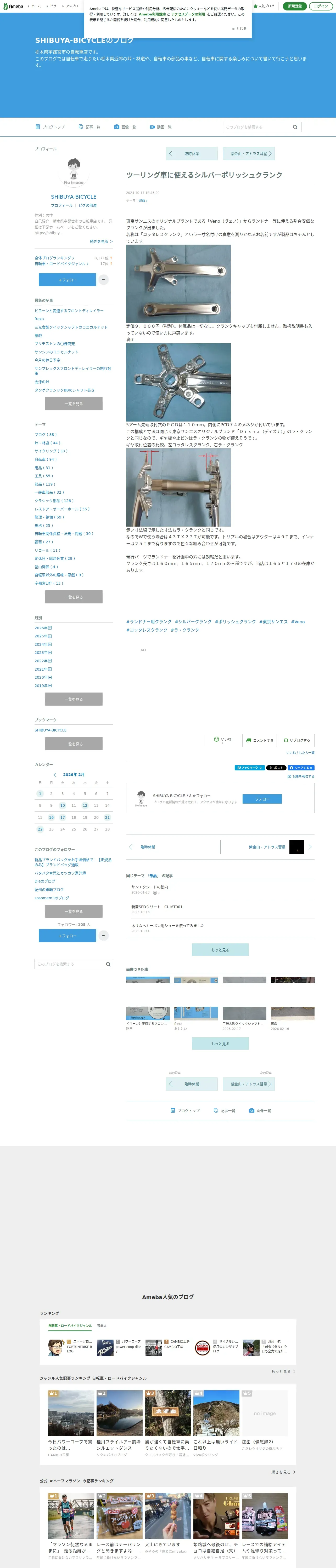Image resolution: width=336 pixels, height=1568 pixels.
Task: Click hashtag #ランドナー用クランク
Action: [x=149, y=621]
